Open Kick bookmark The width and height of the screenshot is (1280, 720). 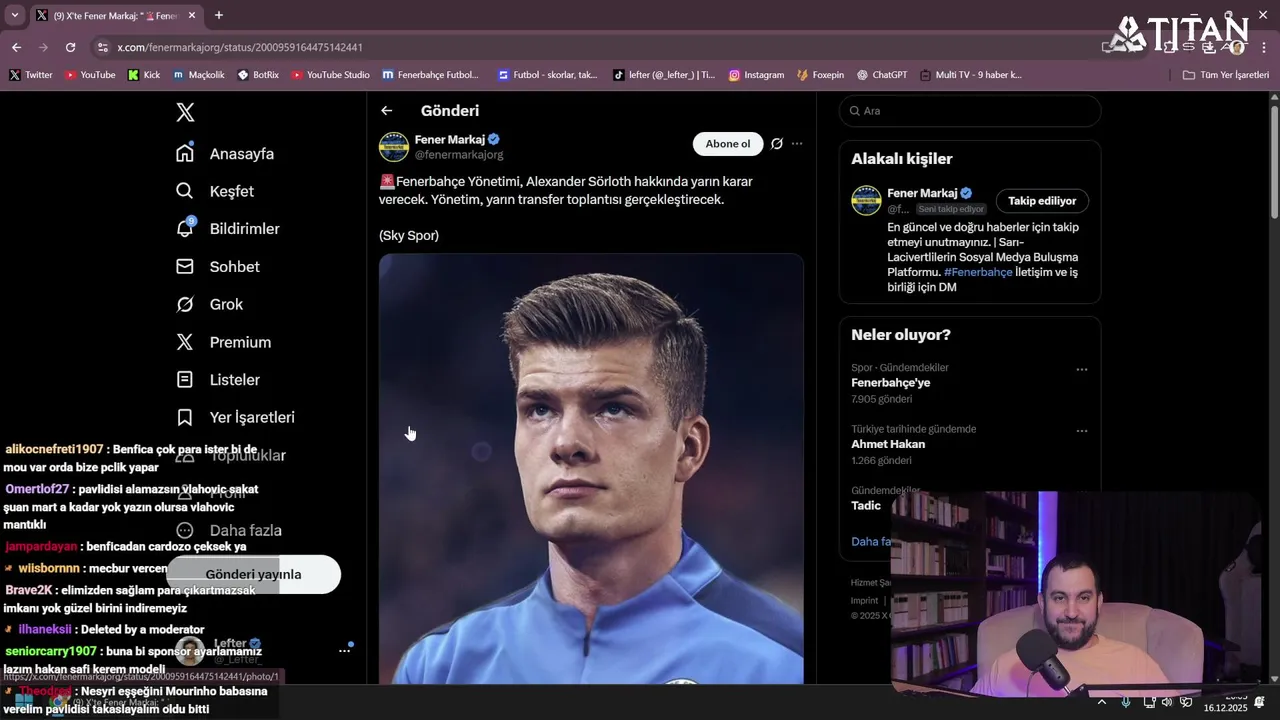[x=144, y=75]
